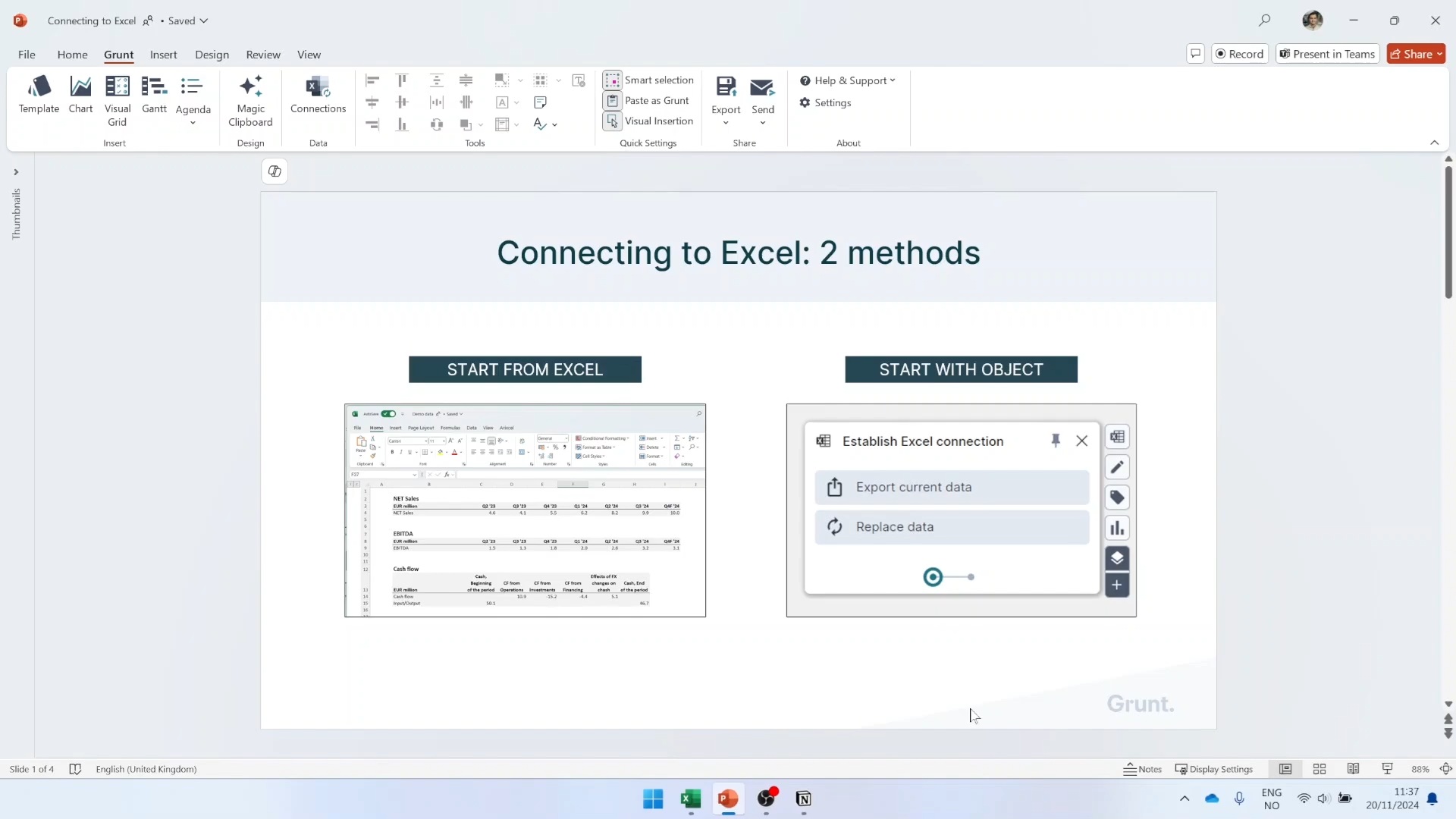Expand the Export dropdown
This screenshot has height=819, width=1456.
tap(726, 123)
